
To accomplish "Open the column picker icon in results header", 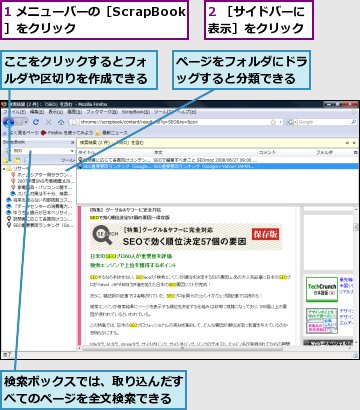I will pyautogui.click(x=356, y=152).
